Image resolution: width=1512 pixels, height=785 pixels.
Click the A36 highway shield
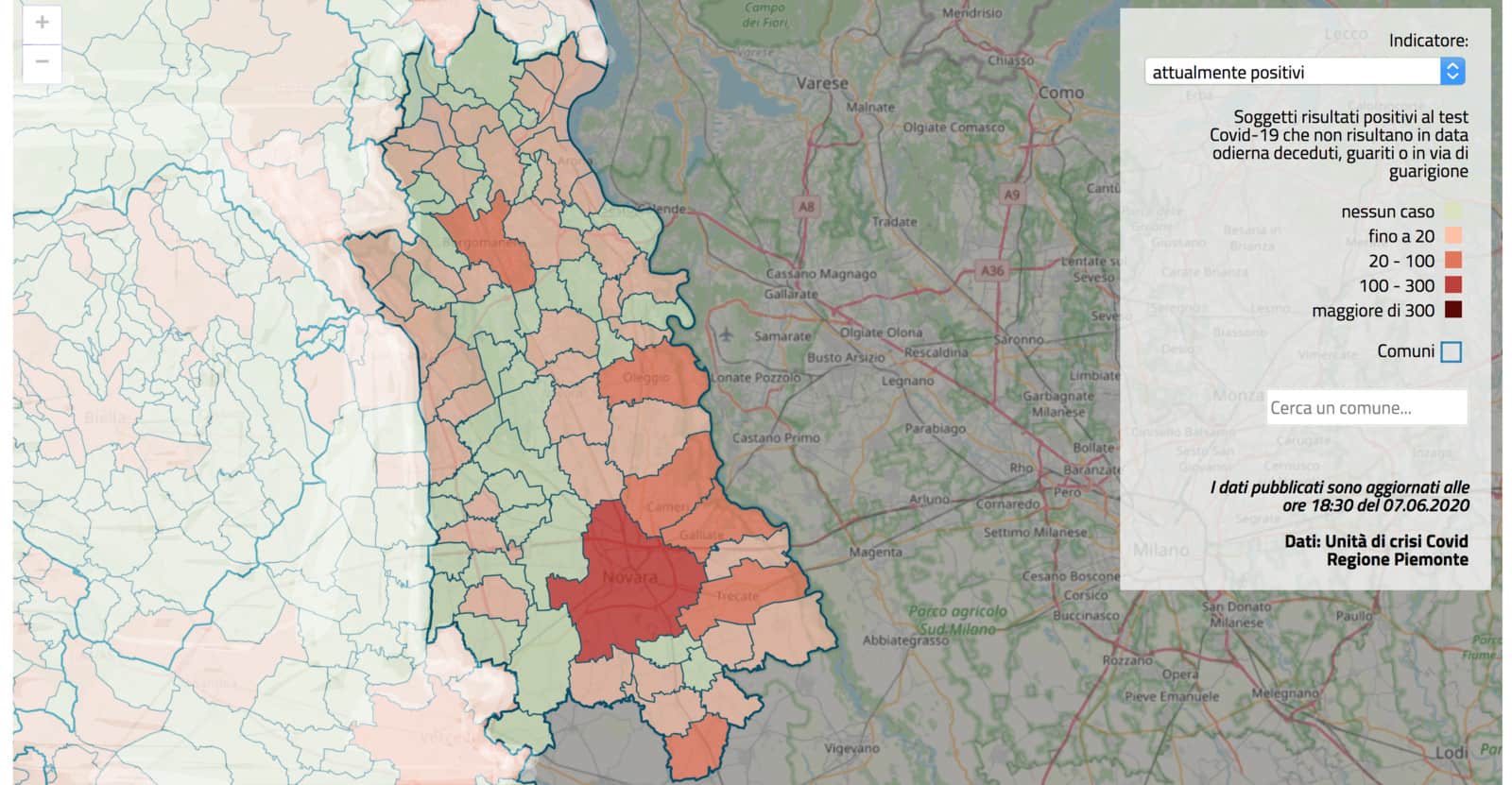click(x=991, y=270)
